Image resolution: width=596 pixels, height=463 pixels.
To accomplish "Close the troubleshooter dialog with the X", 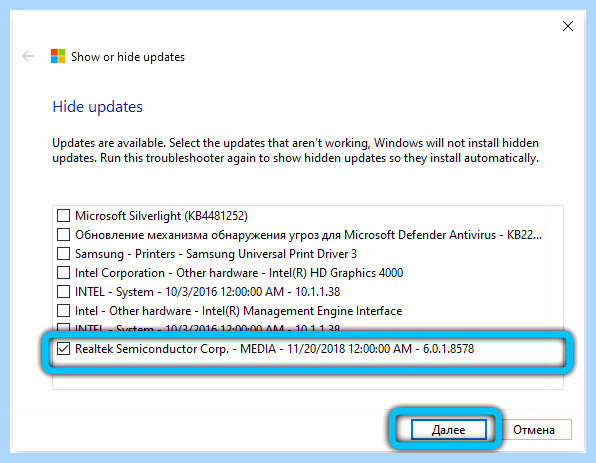I will click(x=568, y=26).
